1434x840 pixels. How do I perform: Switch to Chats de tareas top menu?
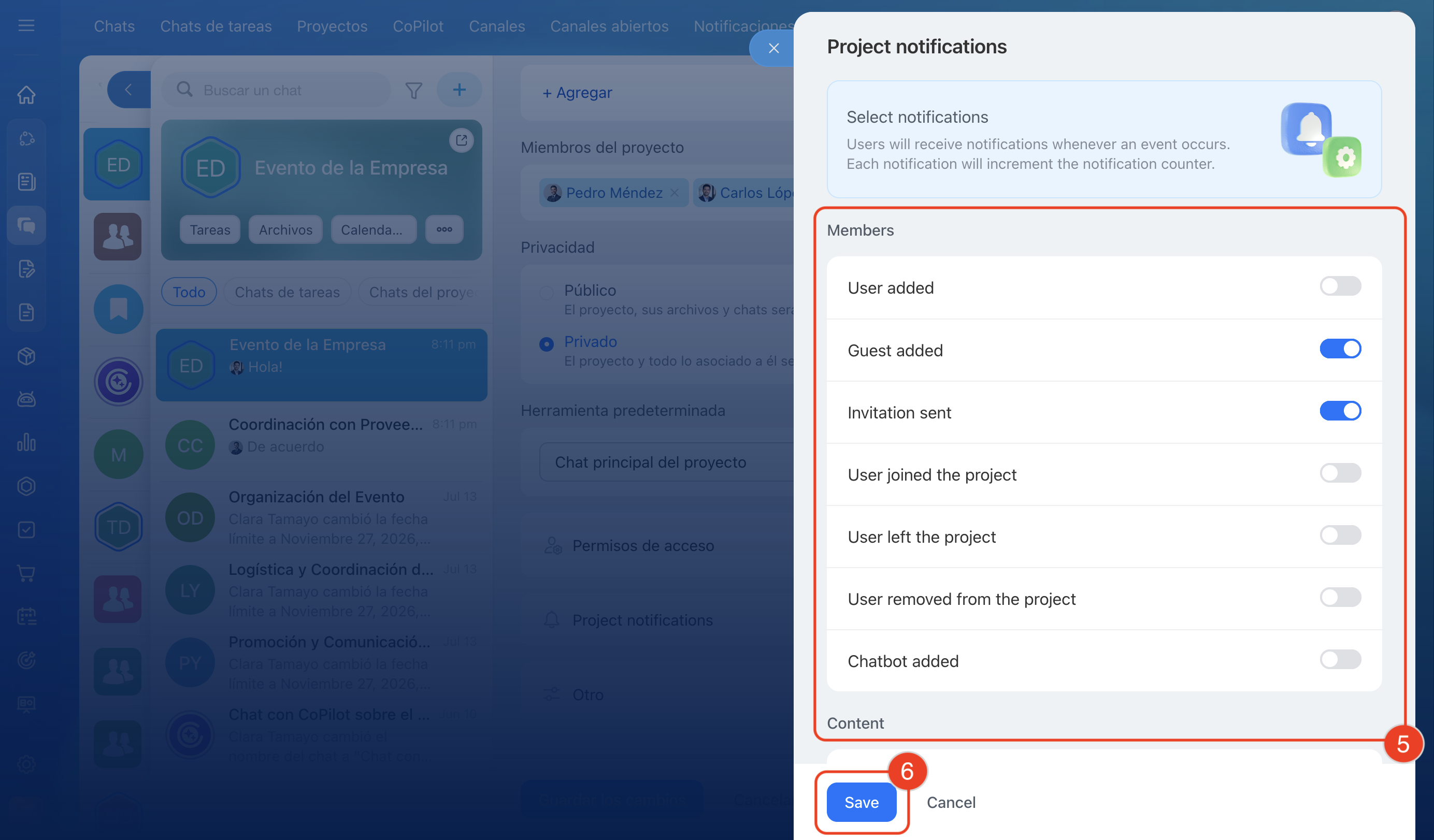click(x=216, y=26)
